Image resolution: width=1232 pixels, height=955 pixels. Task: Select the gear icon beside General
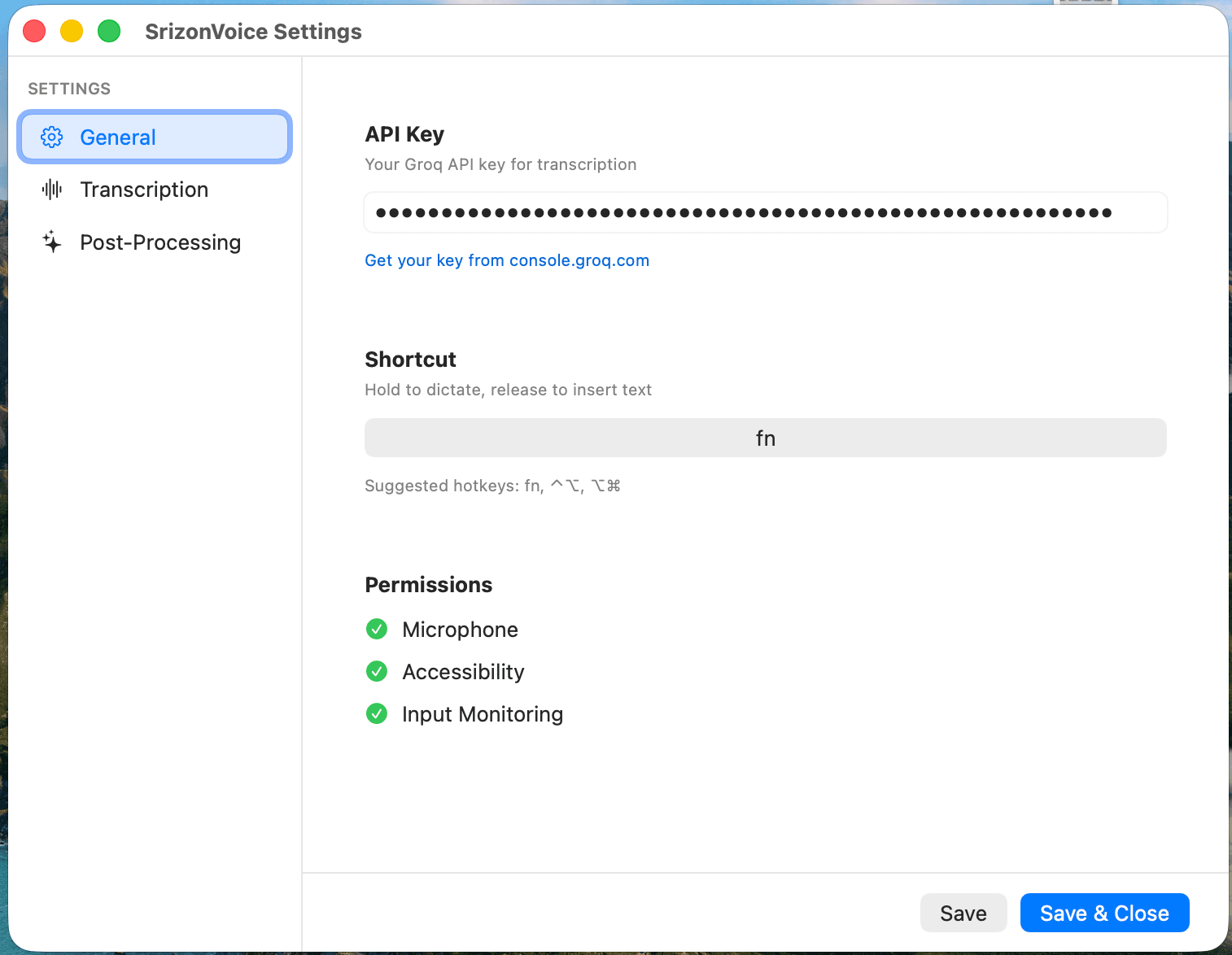pyautogui.click(x=51, y=137)
